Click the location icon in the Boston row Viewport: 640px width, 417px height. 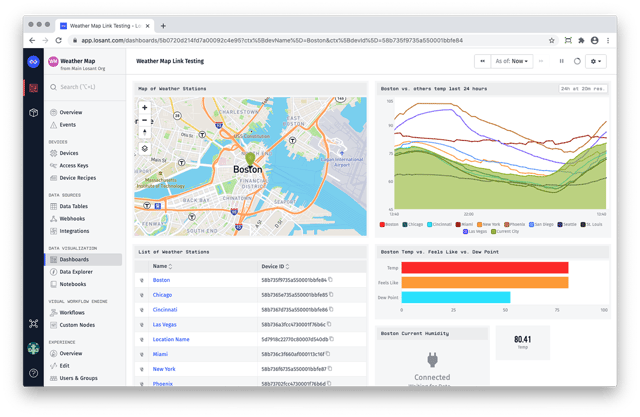click(x=142, y=280)
